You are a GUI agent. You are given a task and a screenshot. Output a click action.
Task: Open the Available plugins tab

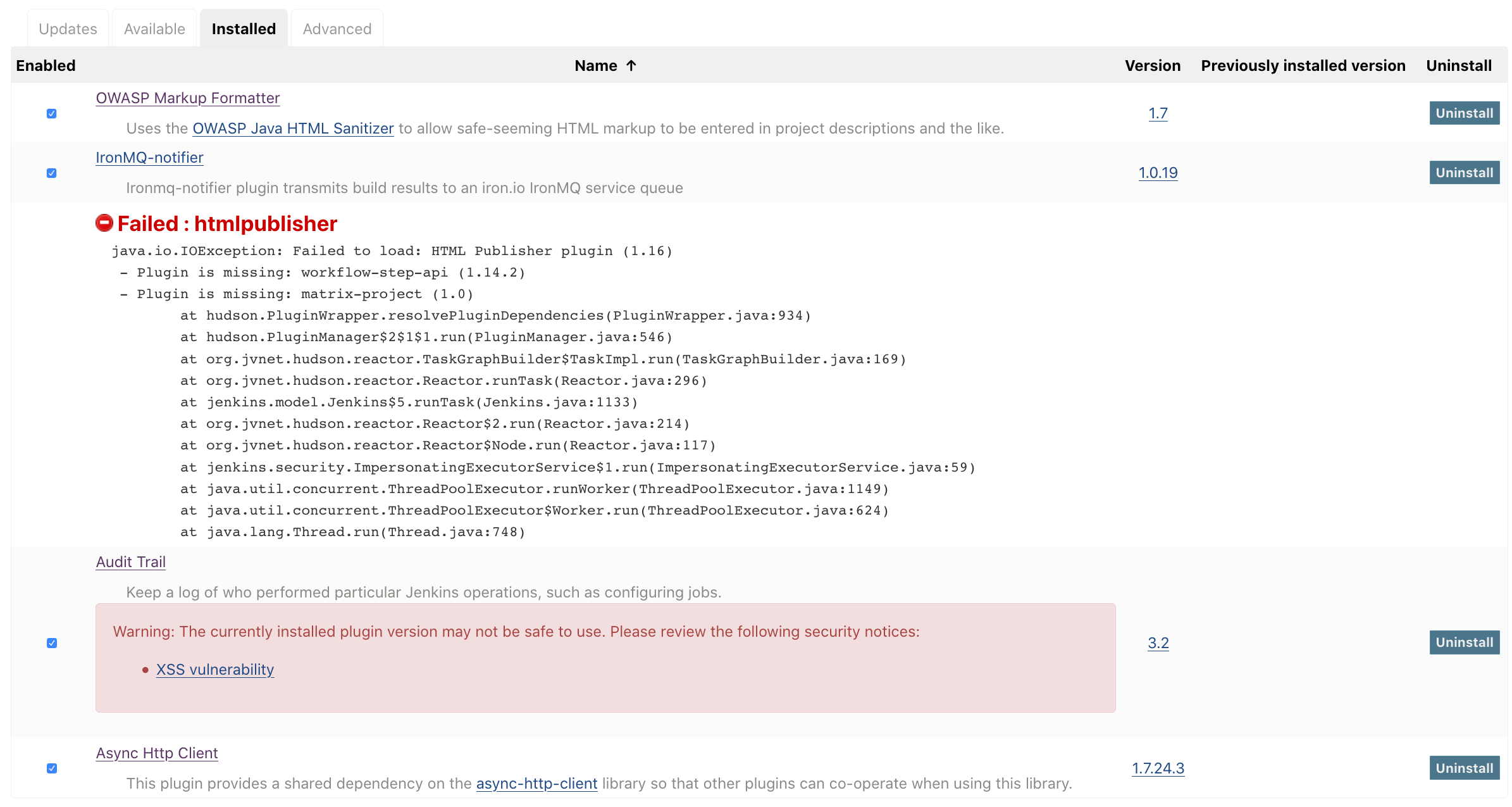(154, 29)
